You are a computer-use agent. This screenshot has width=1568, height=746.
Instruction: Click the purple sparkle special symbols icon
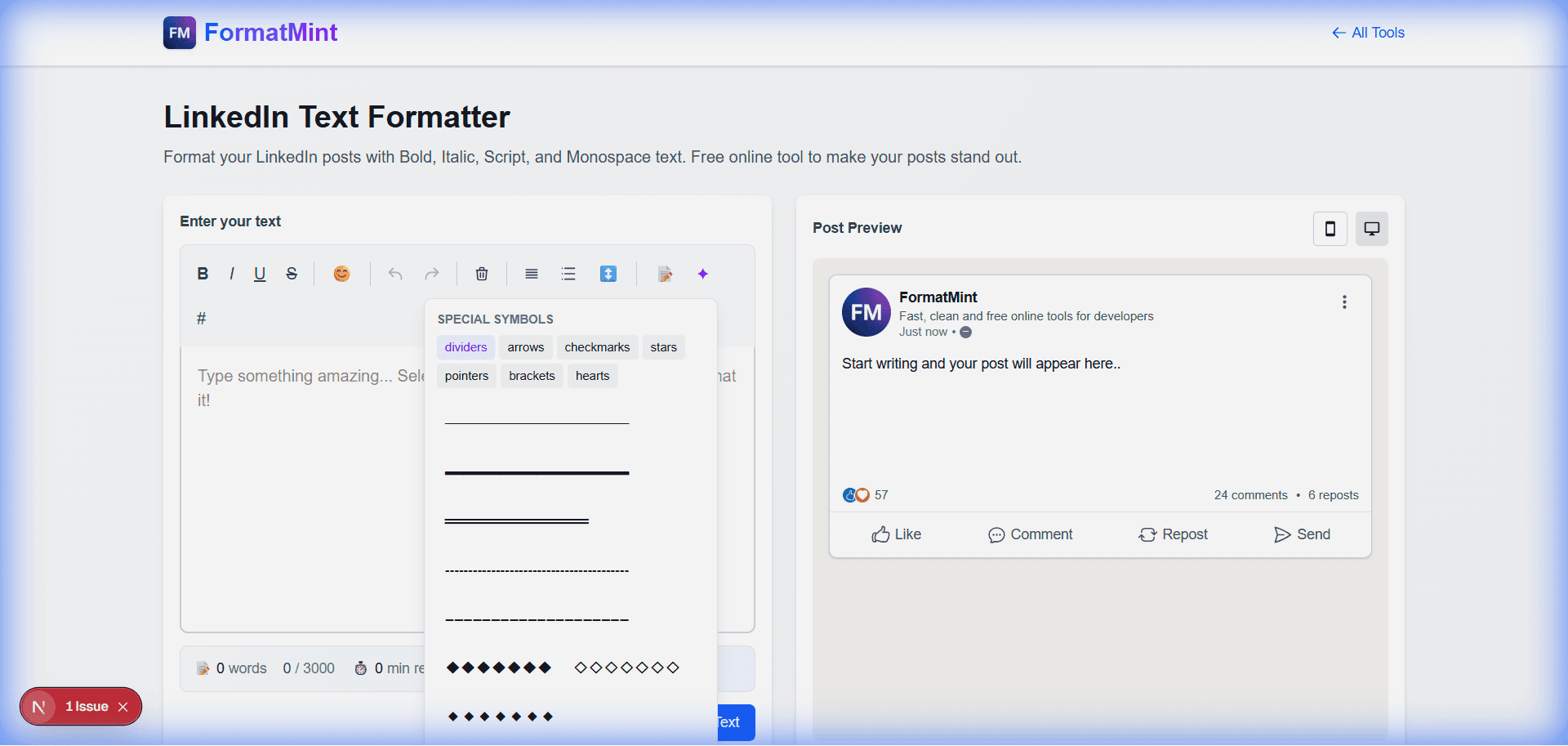point(702,274)
